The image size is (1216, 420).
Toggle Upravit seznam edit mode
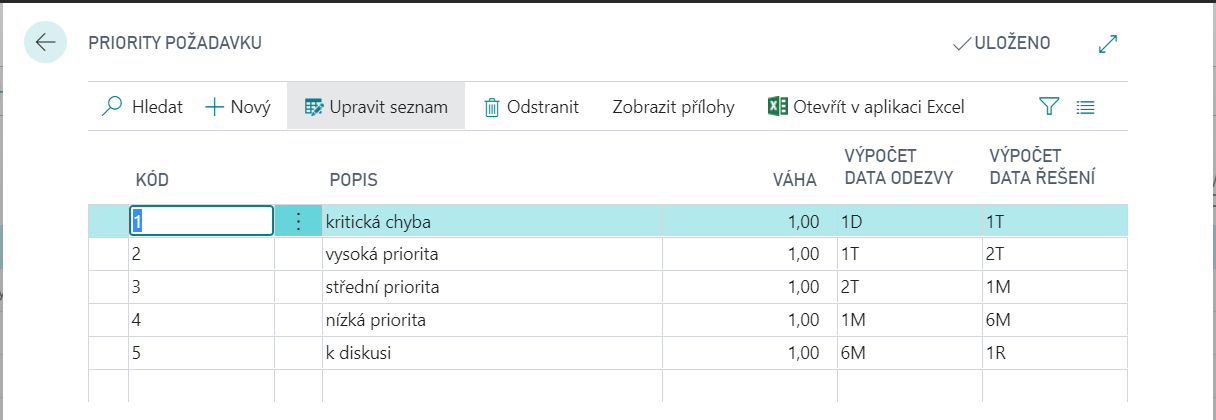tap(376, 107)
